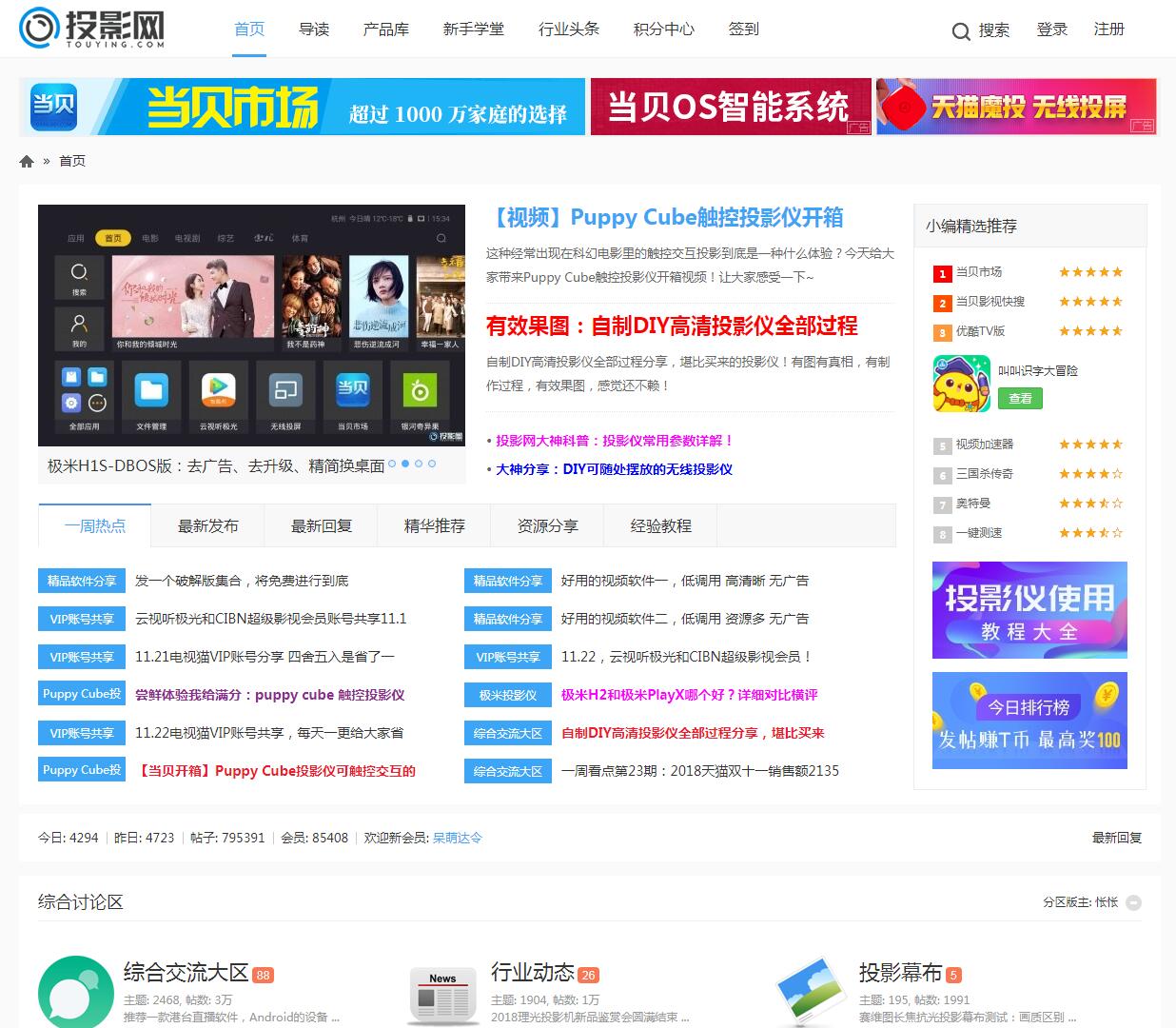Open 优酷TV版 recommendation
The image size is (1176, 1028).
(980, 331)
